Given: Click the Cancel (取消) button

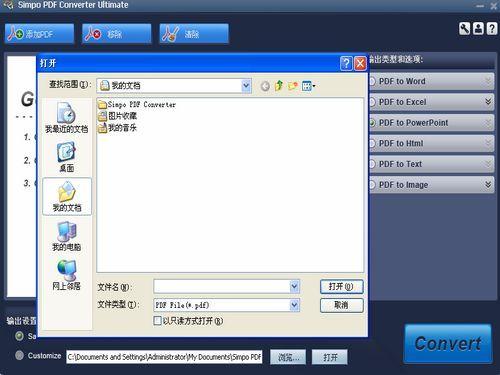Looking at the screenshot, I should (x=341, y=305).
